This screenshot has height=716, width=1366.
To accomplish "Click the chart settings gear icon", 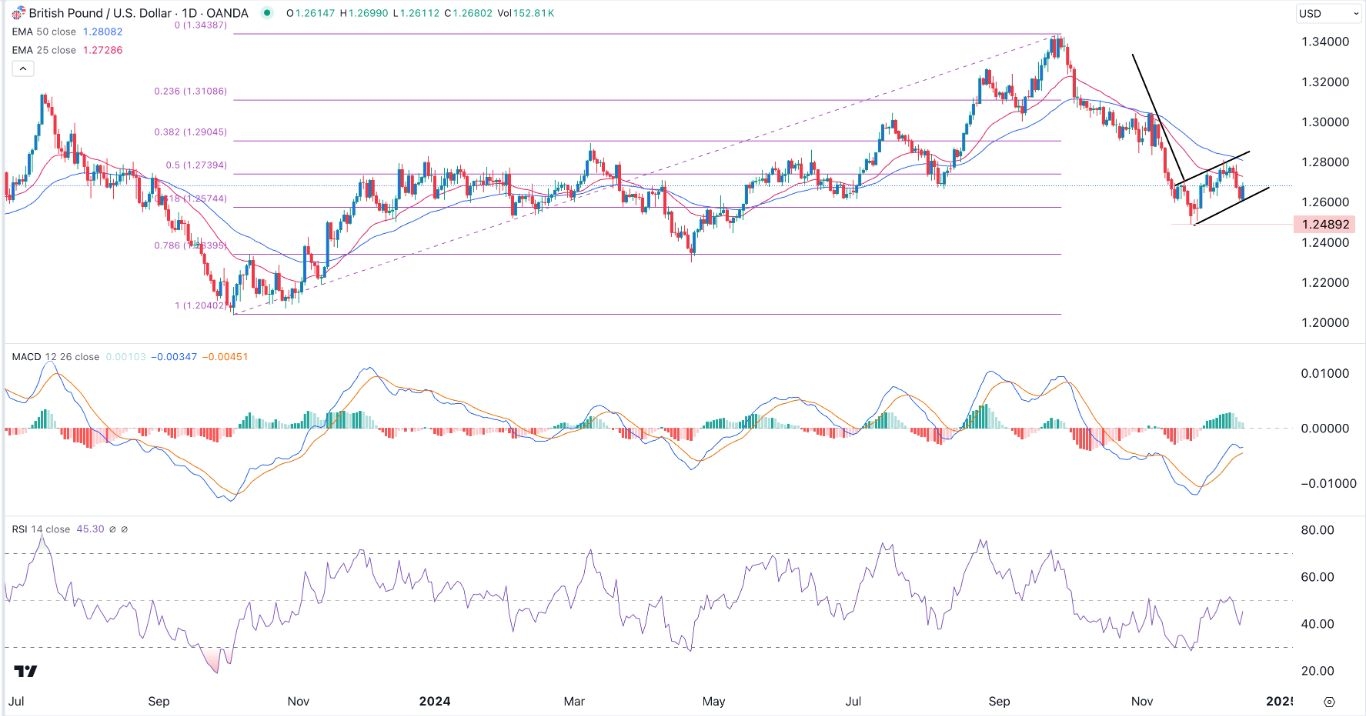I will [1329, 703].
